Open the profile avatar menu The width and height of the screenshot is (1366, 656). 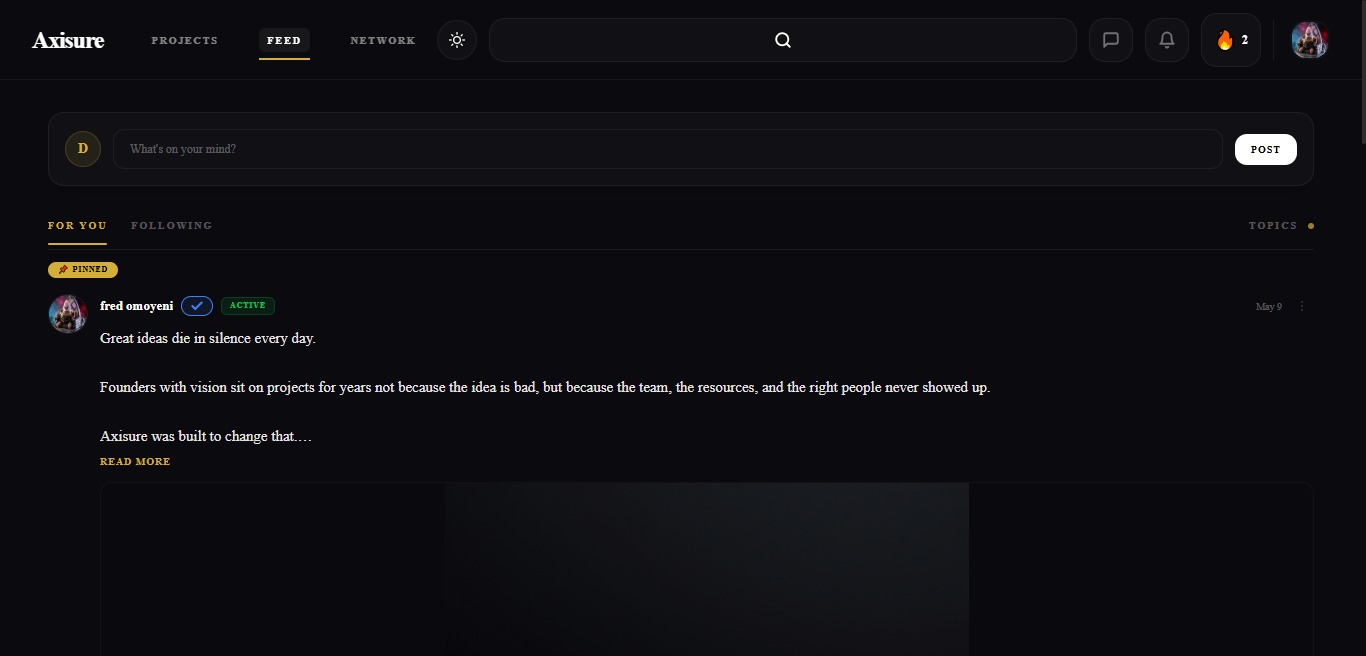pyautogui.click(x=1309, y=40)
